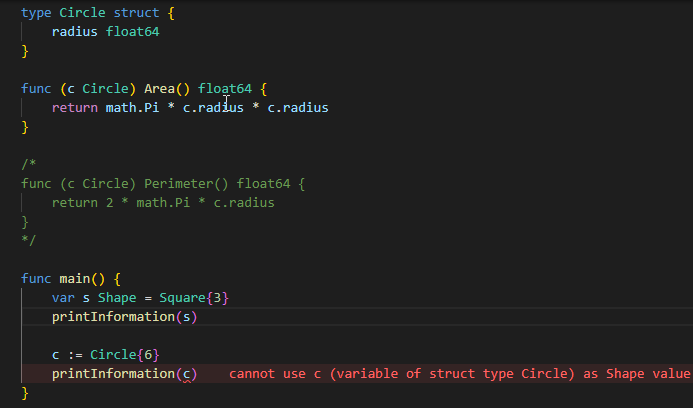This screenshot has height=408, width=693.
Task: Click 'return' in the Area method body
Action: [x=75, y=107]
